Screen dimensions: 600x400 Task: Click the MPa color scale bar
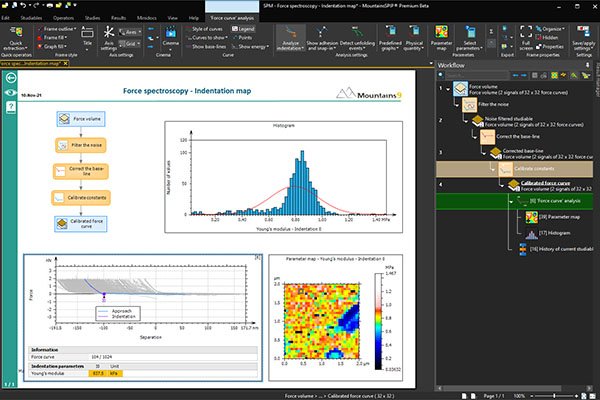pos(378,322)
